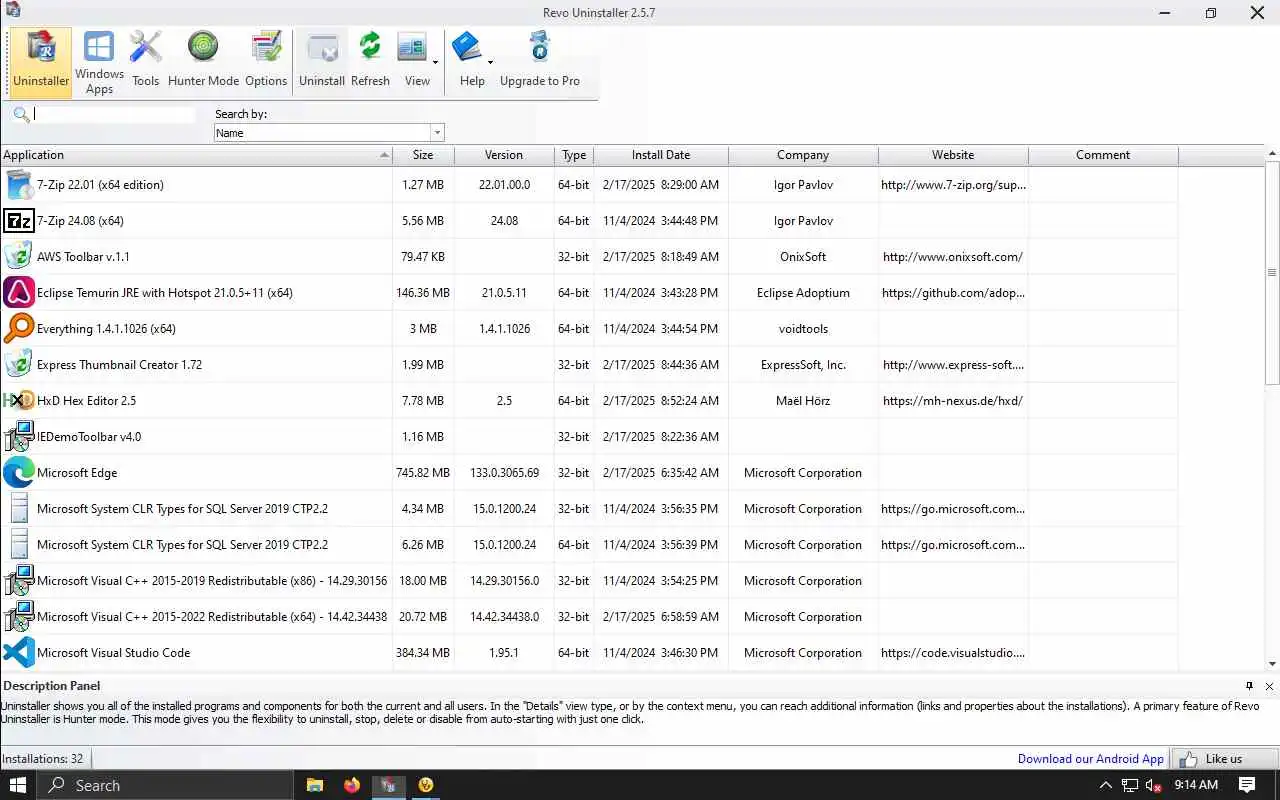Open the Uninstaller toolbar section
This screenshot has width=1280, height=800.
41,62
